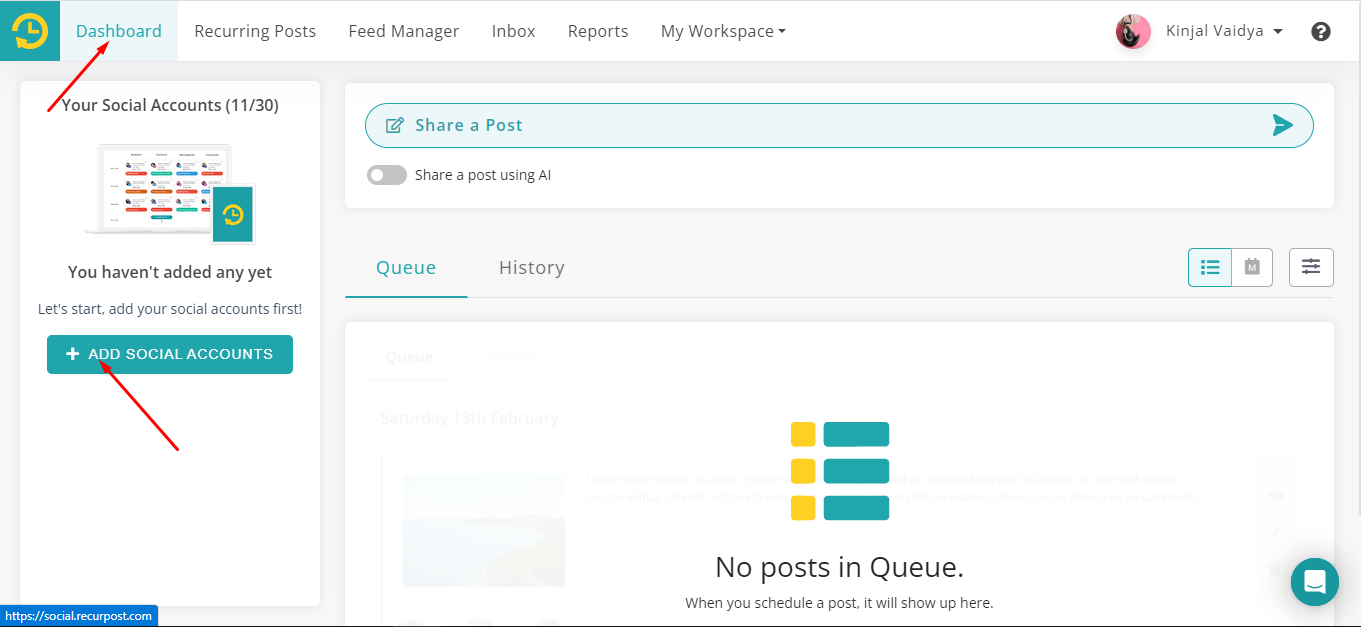
Task: Go to the Dashboard tab
Action: 119,31
